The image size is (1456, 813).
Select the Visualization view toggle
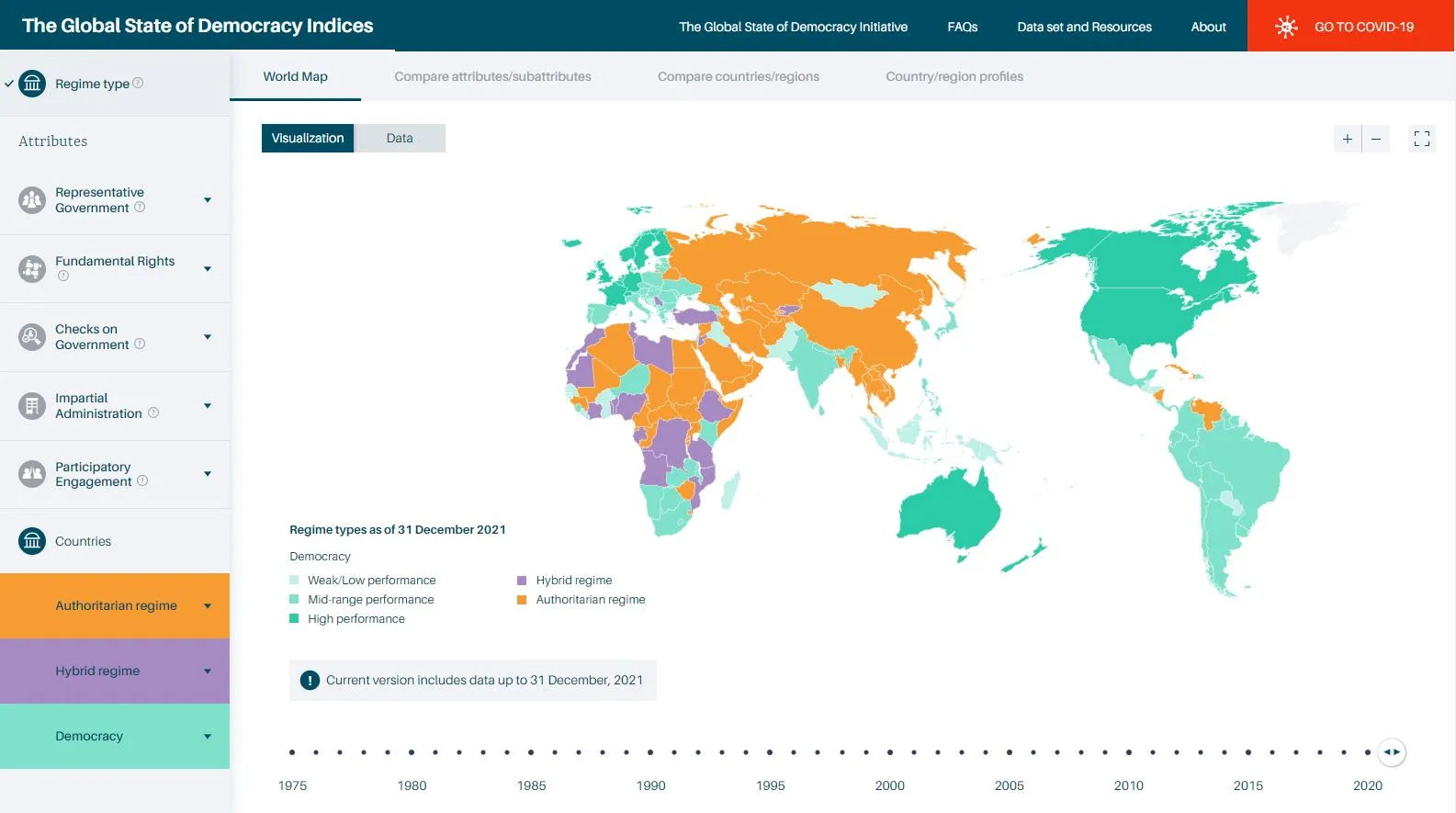click(x=308, y=139)
